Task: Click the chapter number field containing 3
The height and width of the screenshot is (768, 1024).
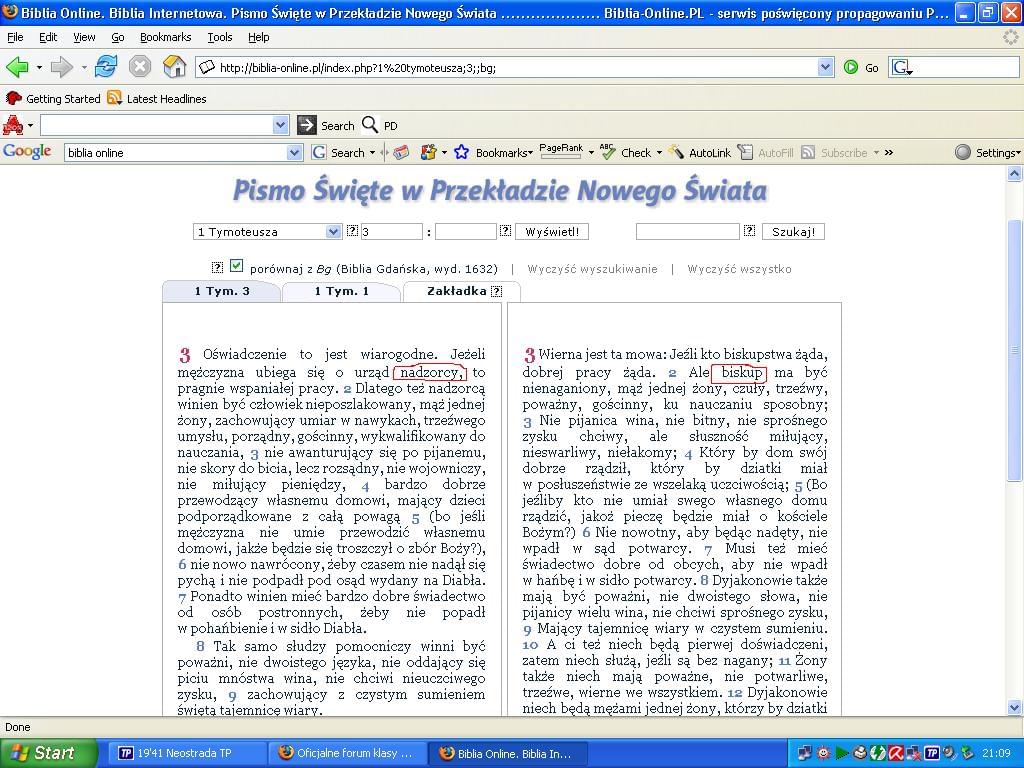Action: [x=392, y=232]
